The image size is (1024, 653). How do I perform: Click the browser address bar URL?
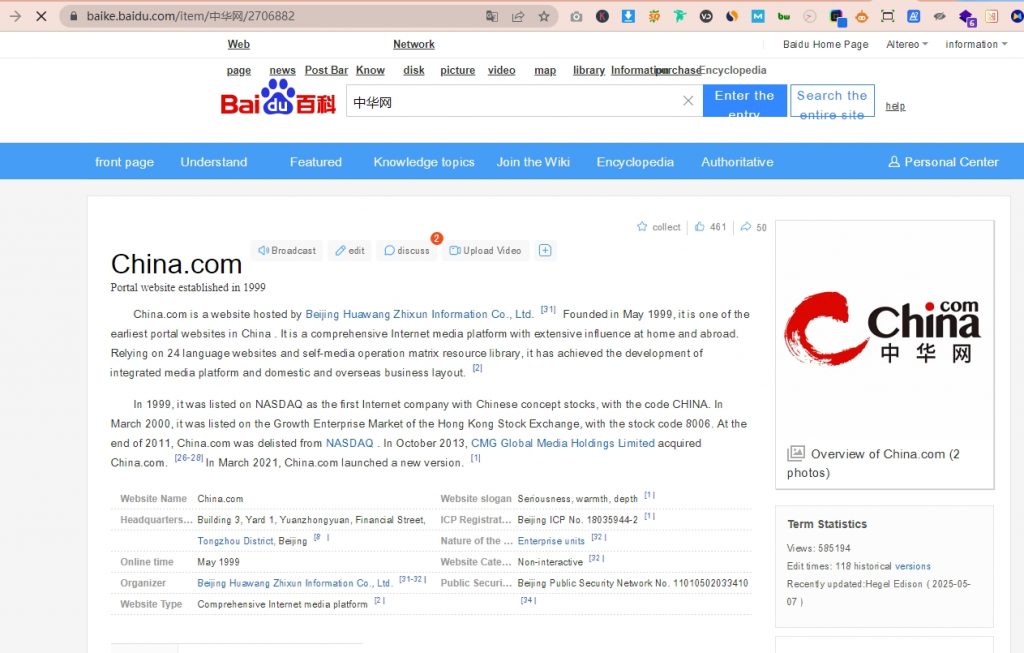191,16
